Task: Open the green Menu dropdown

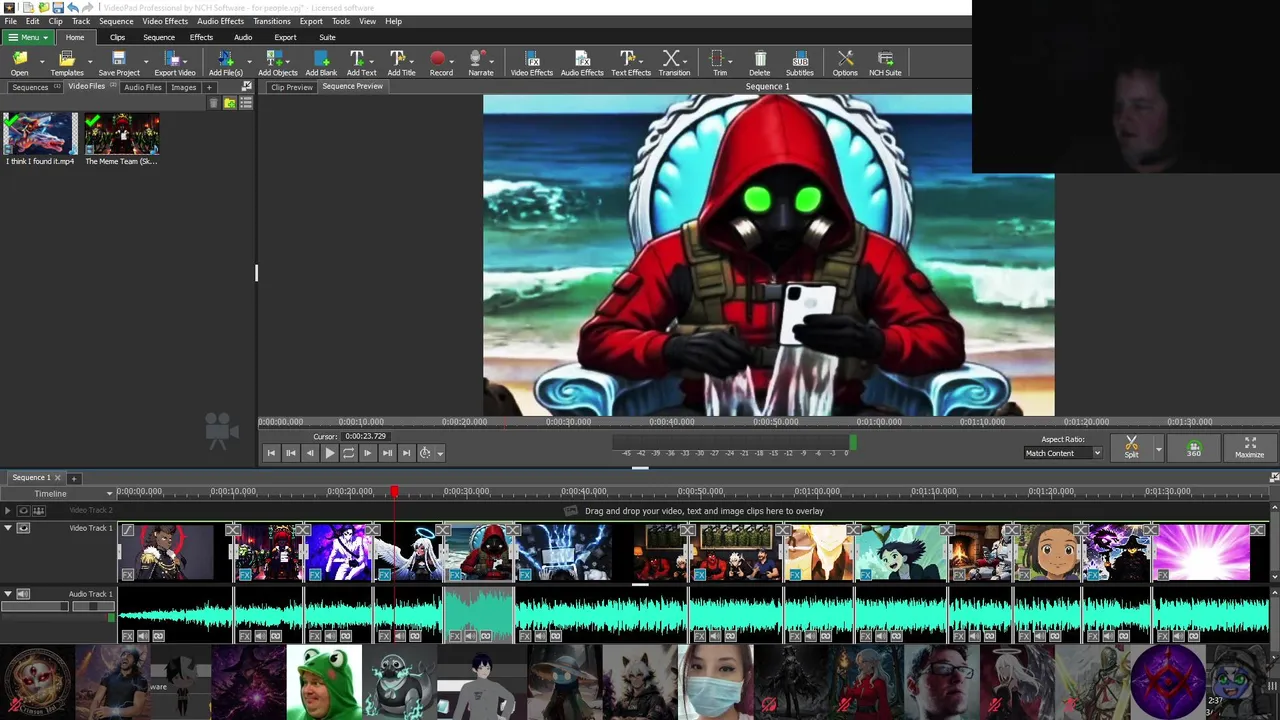Action: click(27, 37)
